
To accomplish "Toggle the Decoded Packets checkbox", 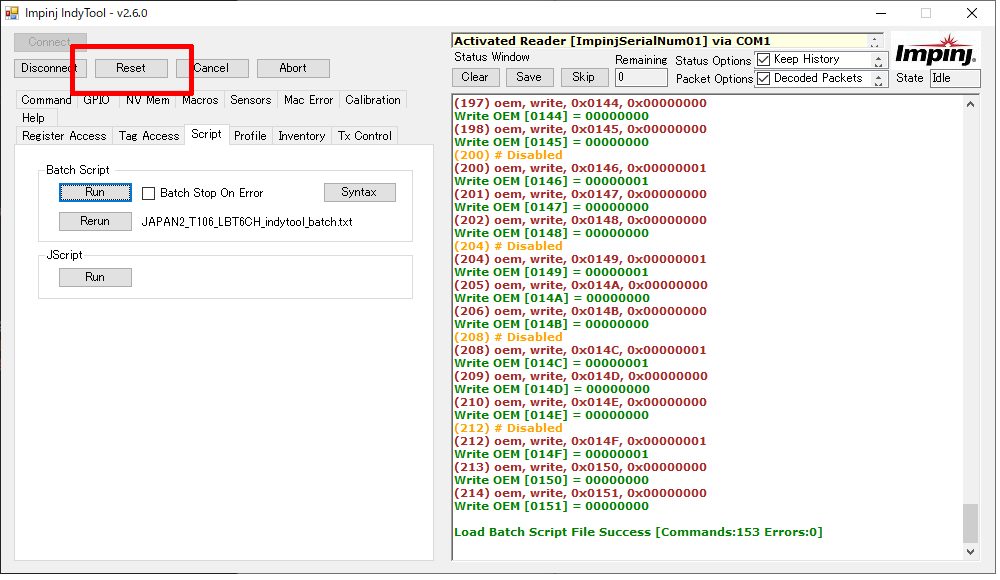I will [x=763, y=78].
